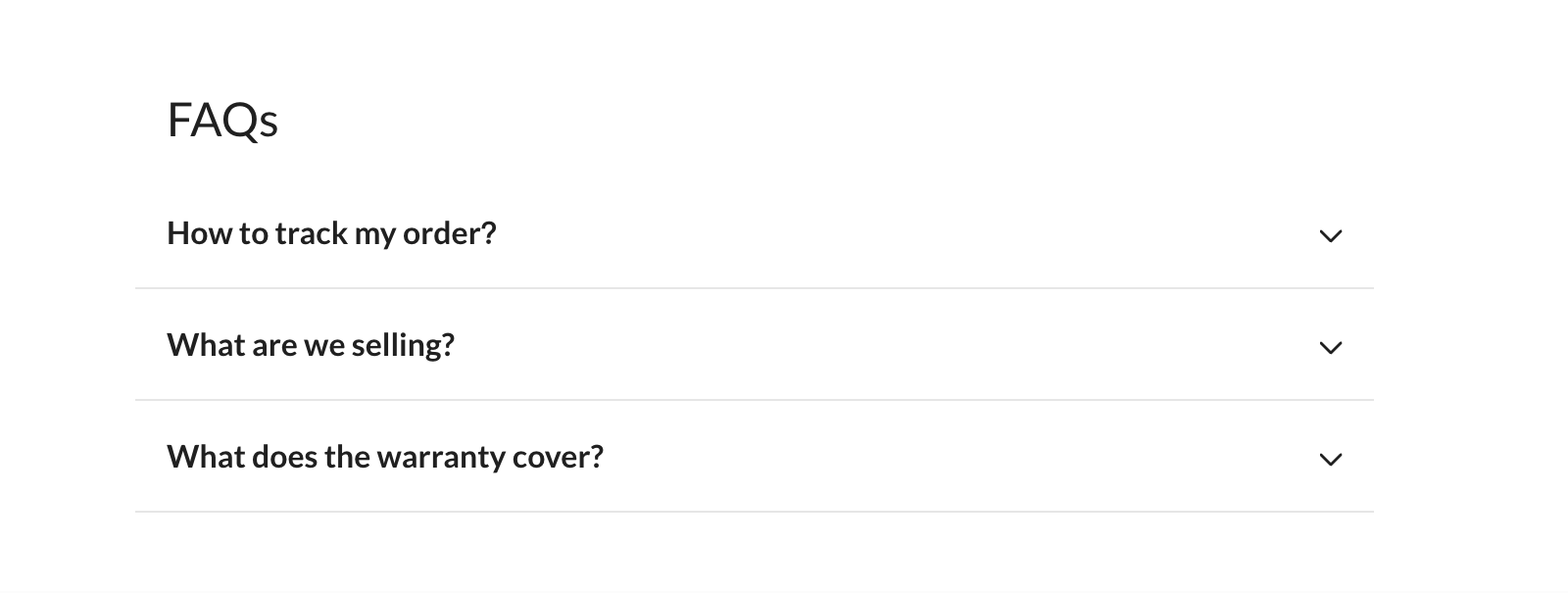Toggle the first FAQ accordion row
This screenshot has height=596, width=1568.
755,233
